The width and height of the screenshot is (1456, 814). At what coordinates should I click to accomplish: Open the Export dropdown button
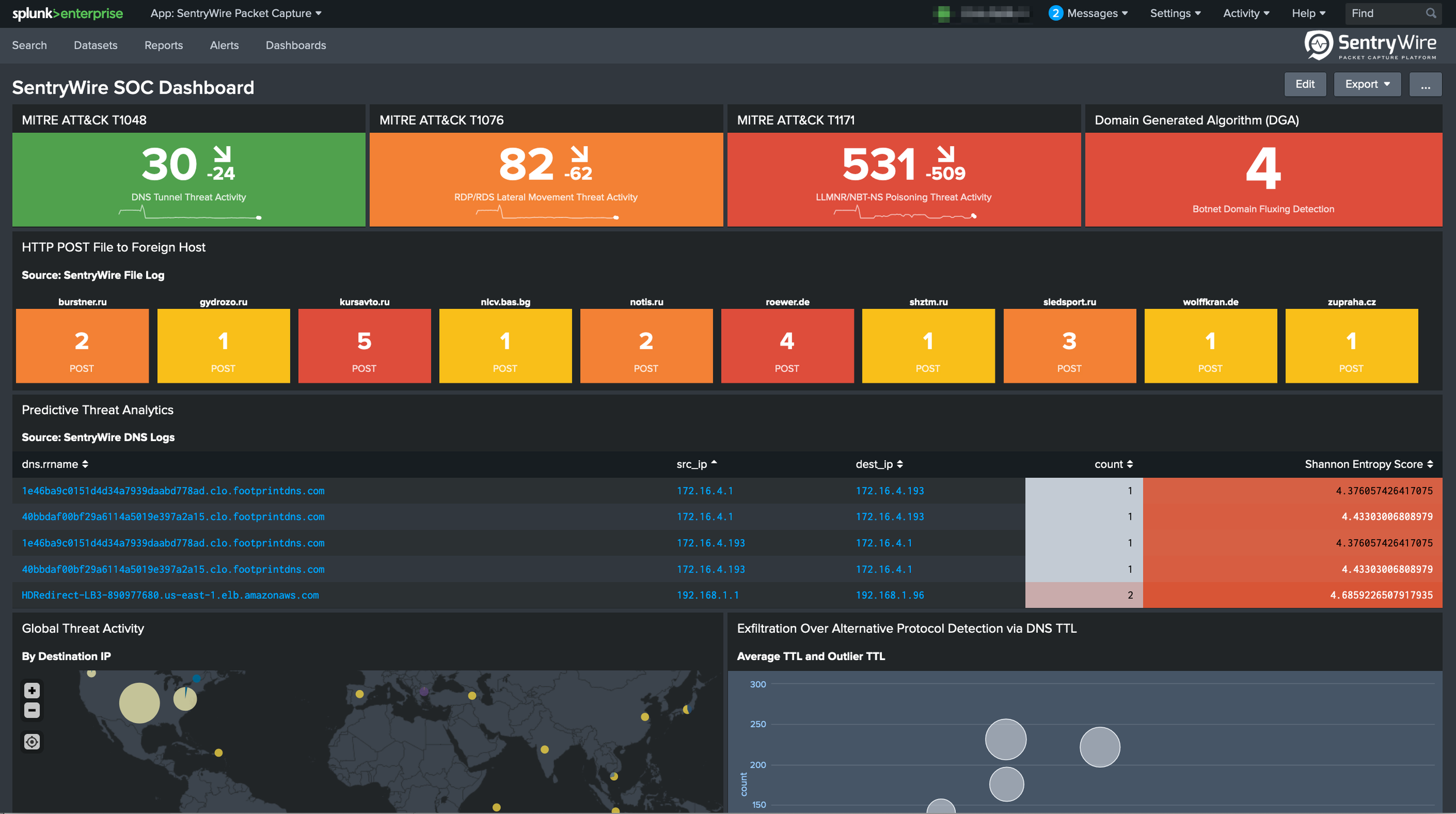(x=1367, y=84)
